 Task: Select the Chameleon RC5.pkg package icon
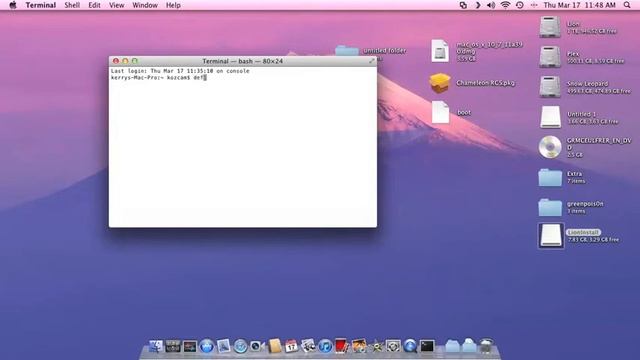pyautogui.click(x=439, y=83)
